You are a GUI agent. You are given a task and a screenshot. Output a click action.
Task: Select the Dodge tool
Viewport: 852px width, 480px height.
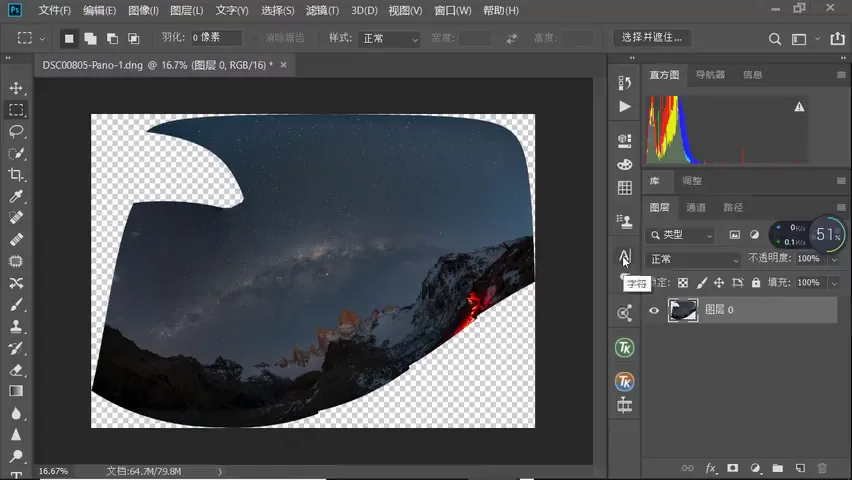[x=16, y=456]
